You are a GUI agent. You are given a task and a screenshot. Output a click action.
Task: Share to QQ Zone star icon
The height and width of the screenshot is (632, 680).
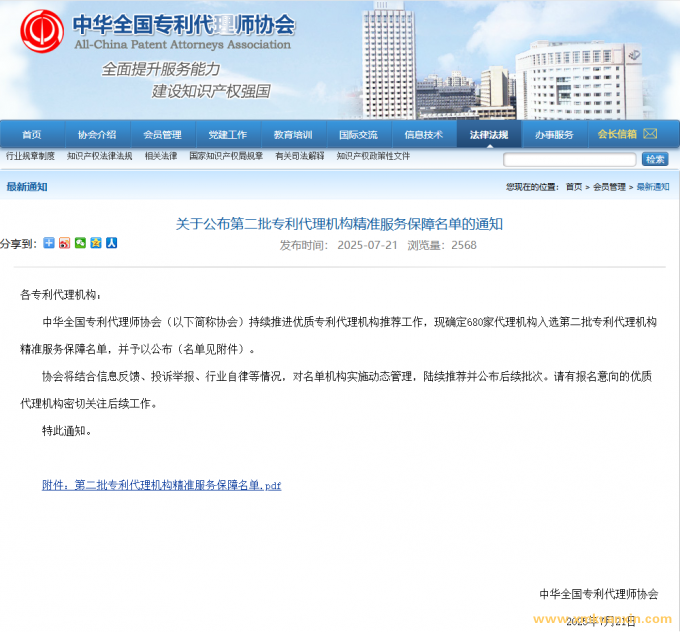[96, 243]
